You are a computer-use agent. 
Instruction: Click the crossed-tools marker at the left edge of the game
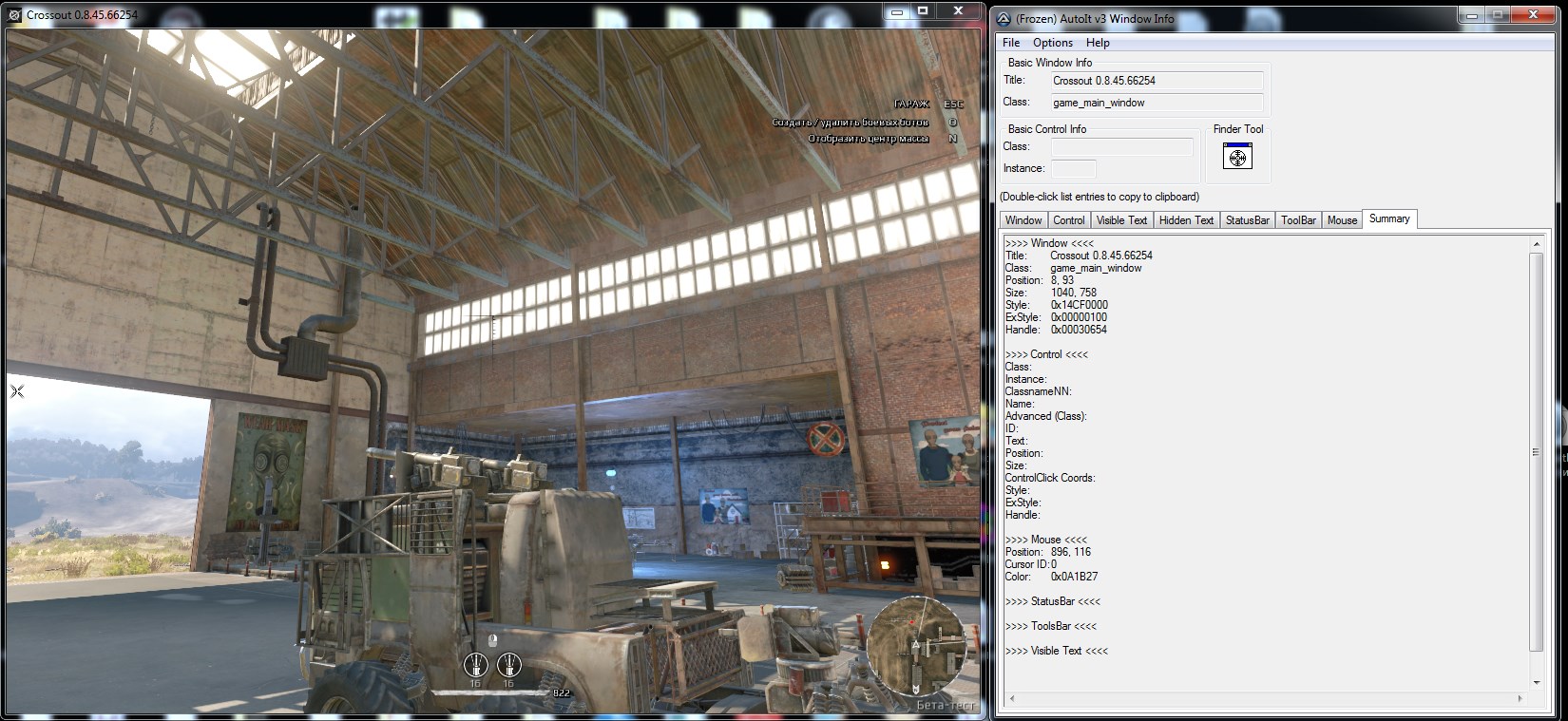click(16, 390)
